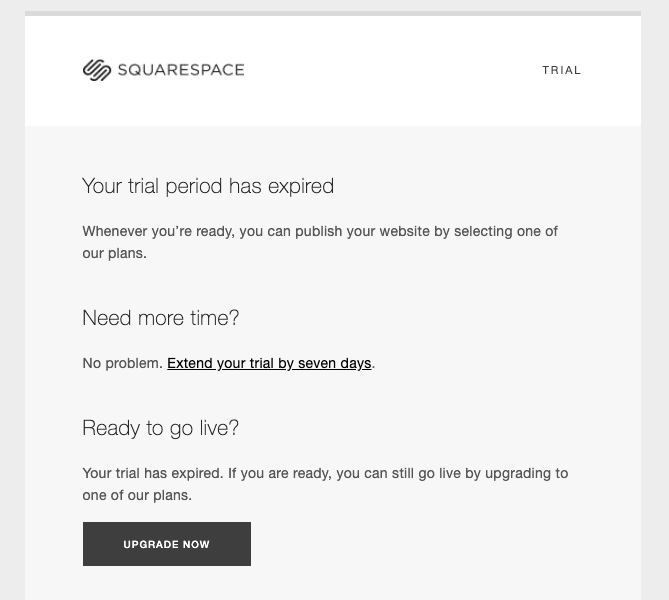This screenshot has height=600, width=669.
Task: Click 'one of our plans.' text above button
Action: coord(137,495)
